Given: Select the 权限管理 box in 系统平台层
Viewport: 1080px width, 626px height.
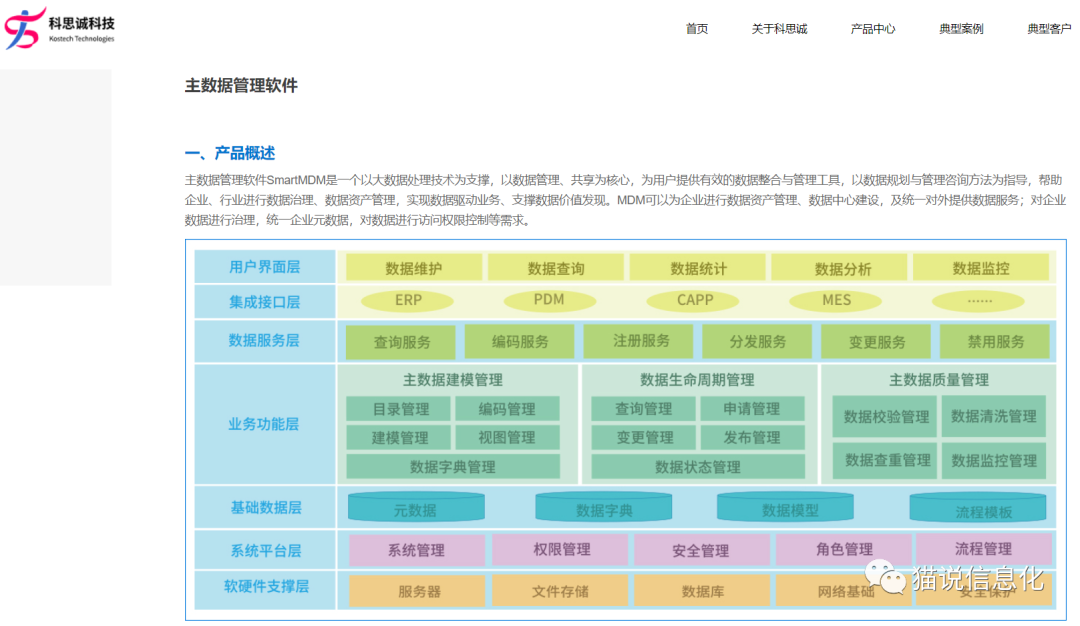Looking at the screenshot, I should pos(561,550).
